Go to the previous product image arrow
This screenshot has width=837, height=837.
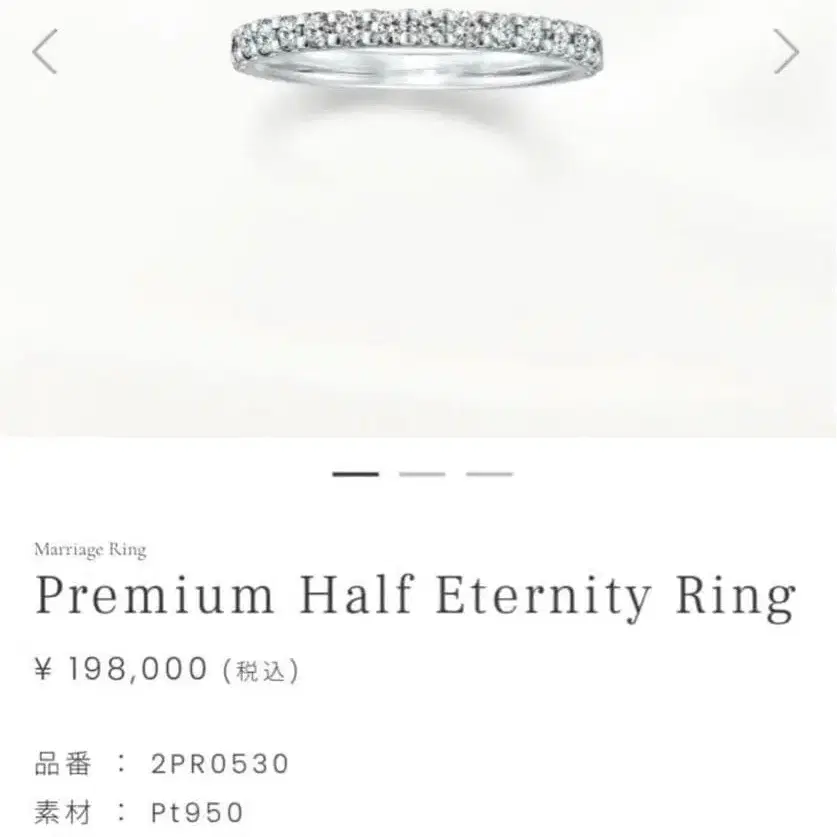coord(45,51)
